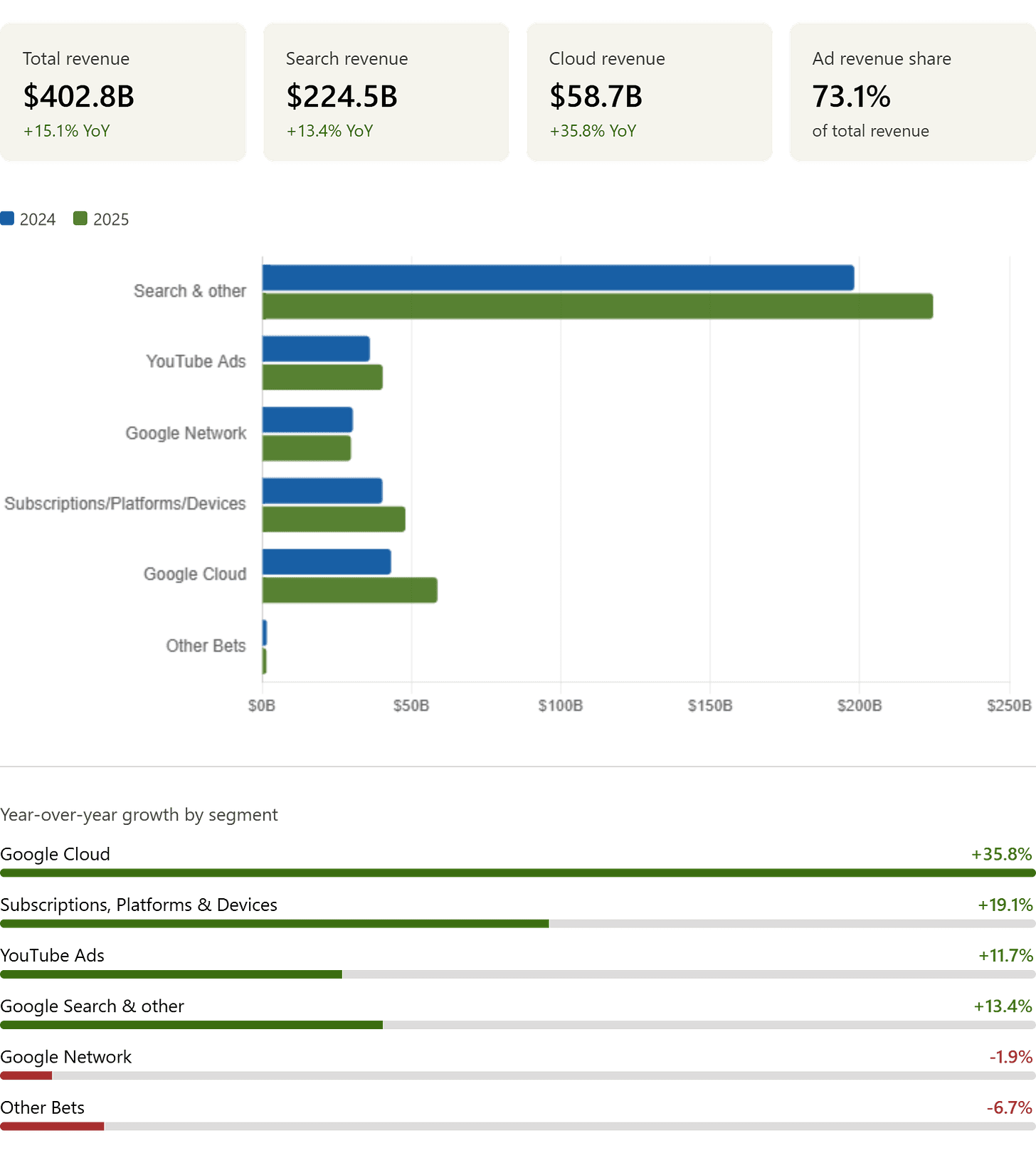Image resolution: width=1036 pixels, height=1153 pixels.
Task: Click the -6.7% Other Bets value
Action: pos(1010,1107)
